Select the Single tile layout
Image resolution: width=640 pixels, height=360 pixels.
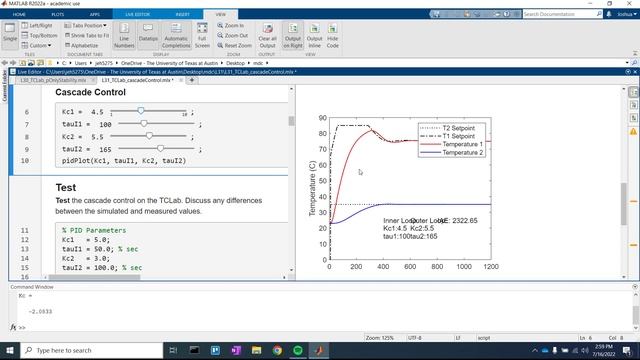[10, 35]
